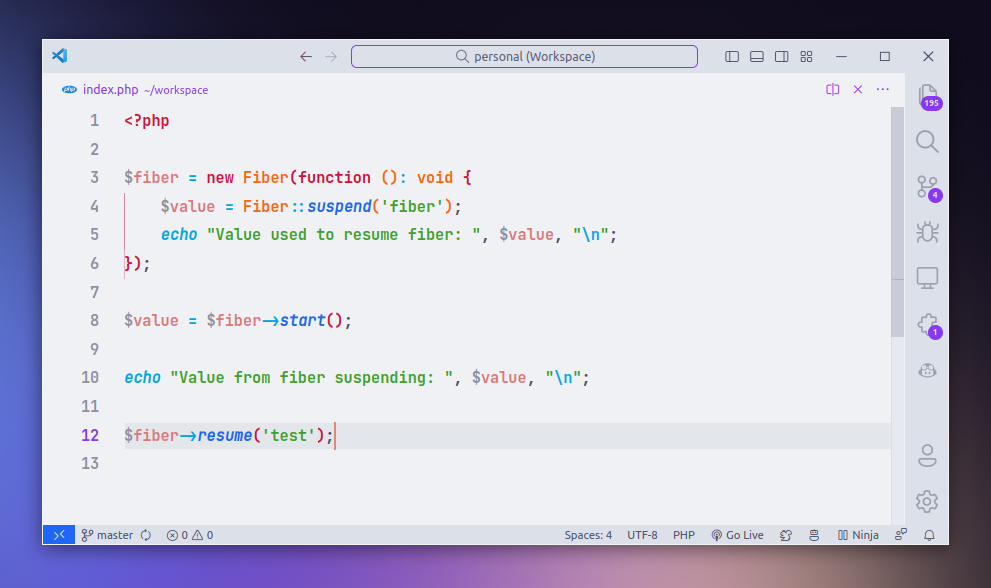Open notifications bell icon
The height and width of the screenshot is (588, 991).
point(929,535)
